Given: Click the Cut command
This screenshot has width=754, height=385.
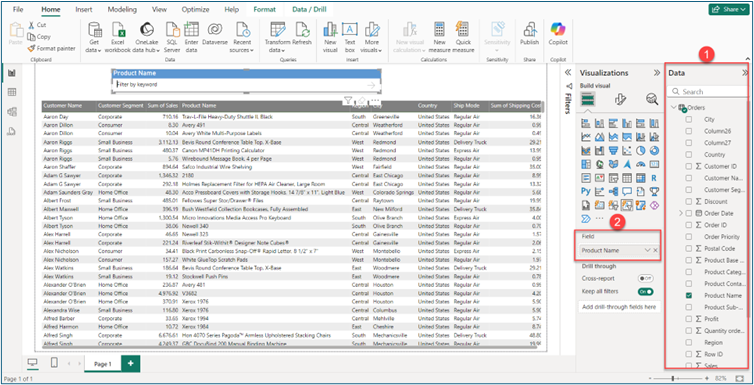Looking at the screenshot, I should point(37,25).
